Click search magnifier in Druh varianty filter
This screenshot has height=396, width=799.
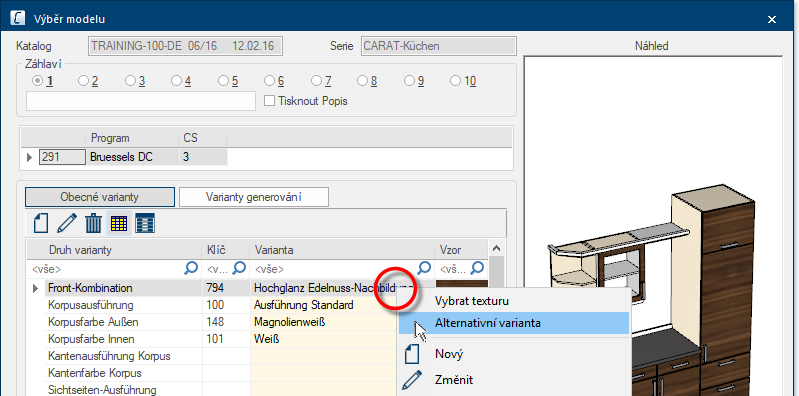coord(191,268)
